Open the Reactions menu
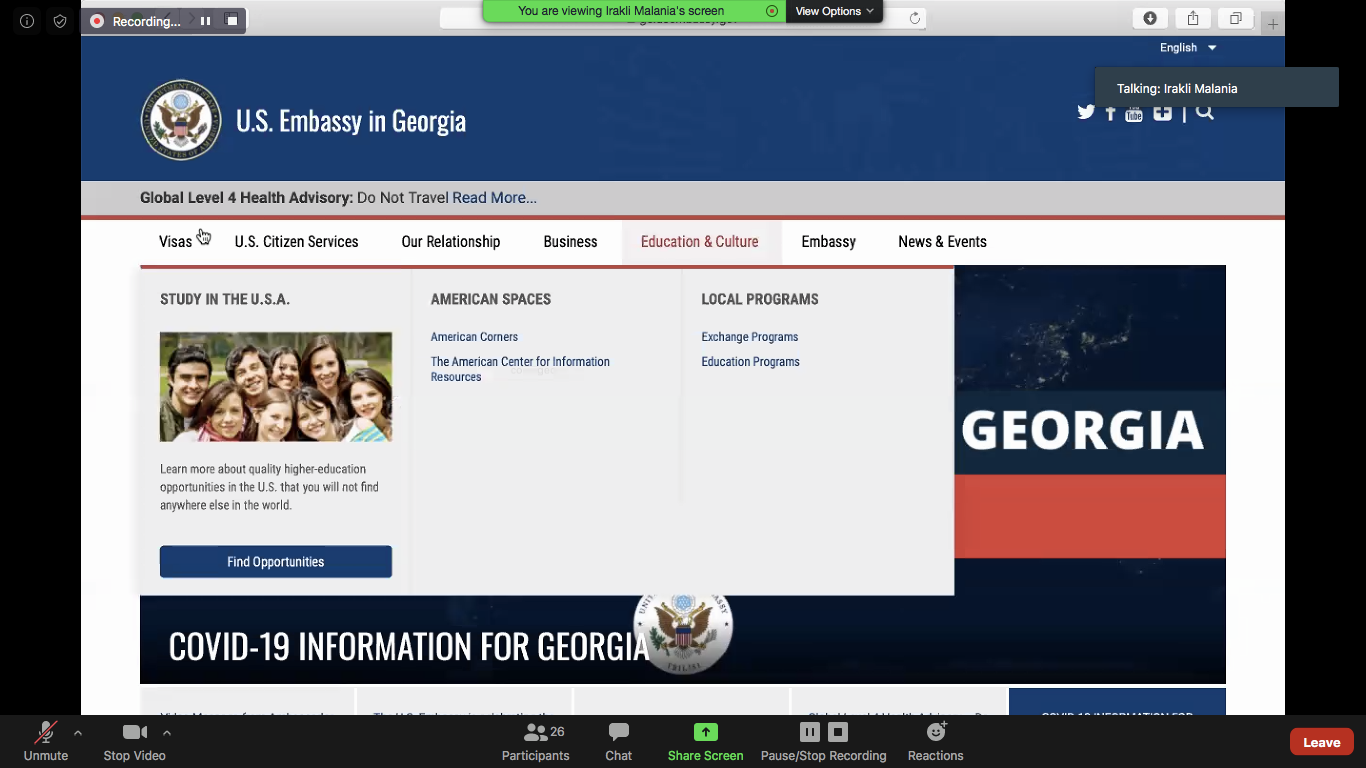Viewport: 1366px width, 768px height. click(936, 741)
